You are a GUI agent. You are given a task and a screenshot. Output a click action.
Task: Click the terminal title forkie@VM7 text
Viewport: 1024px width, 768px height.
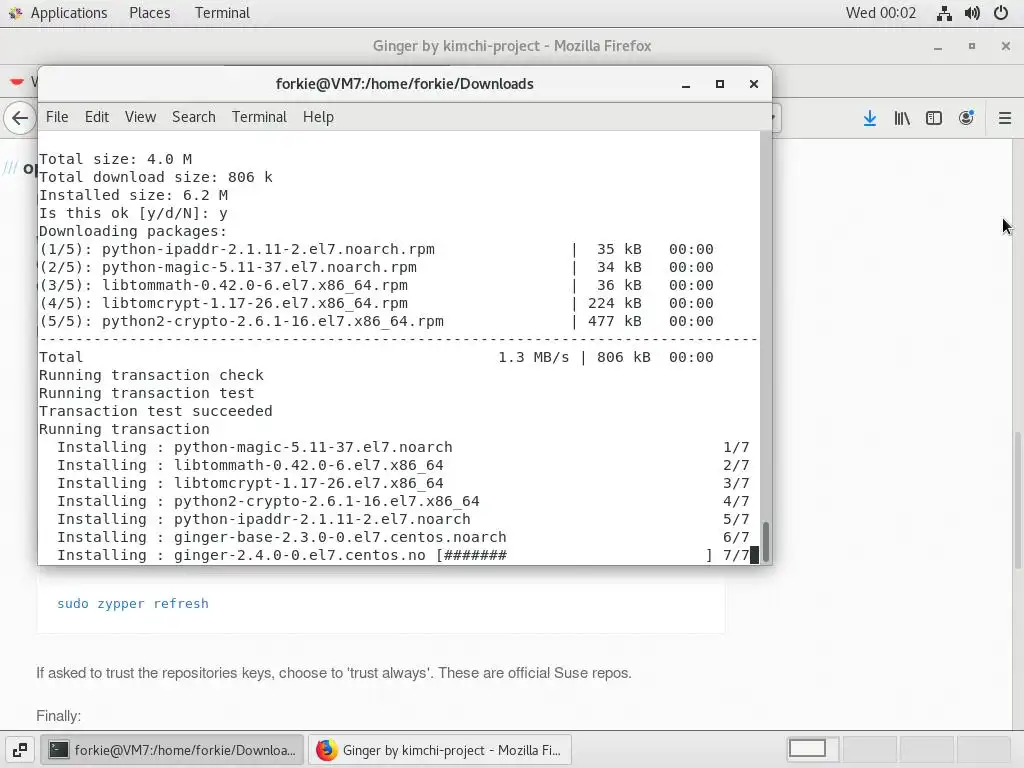(x=404, y=84)
